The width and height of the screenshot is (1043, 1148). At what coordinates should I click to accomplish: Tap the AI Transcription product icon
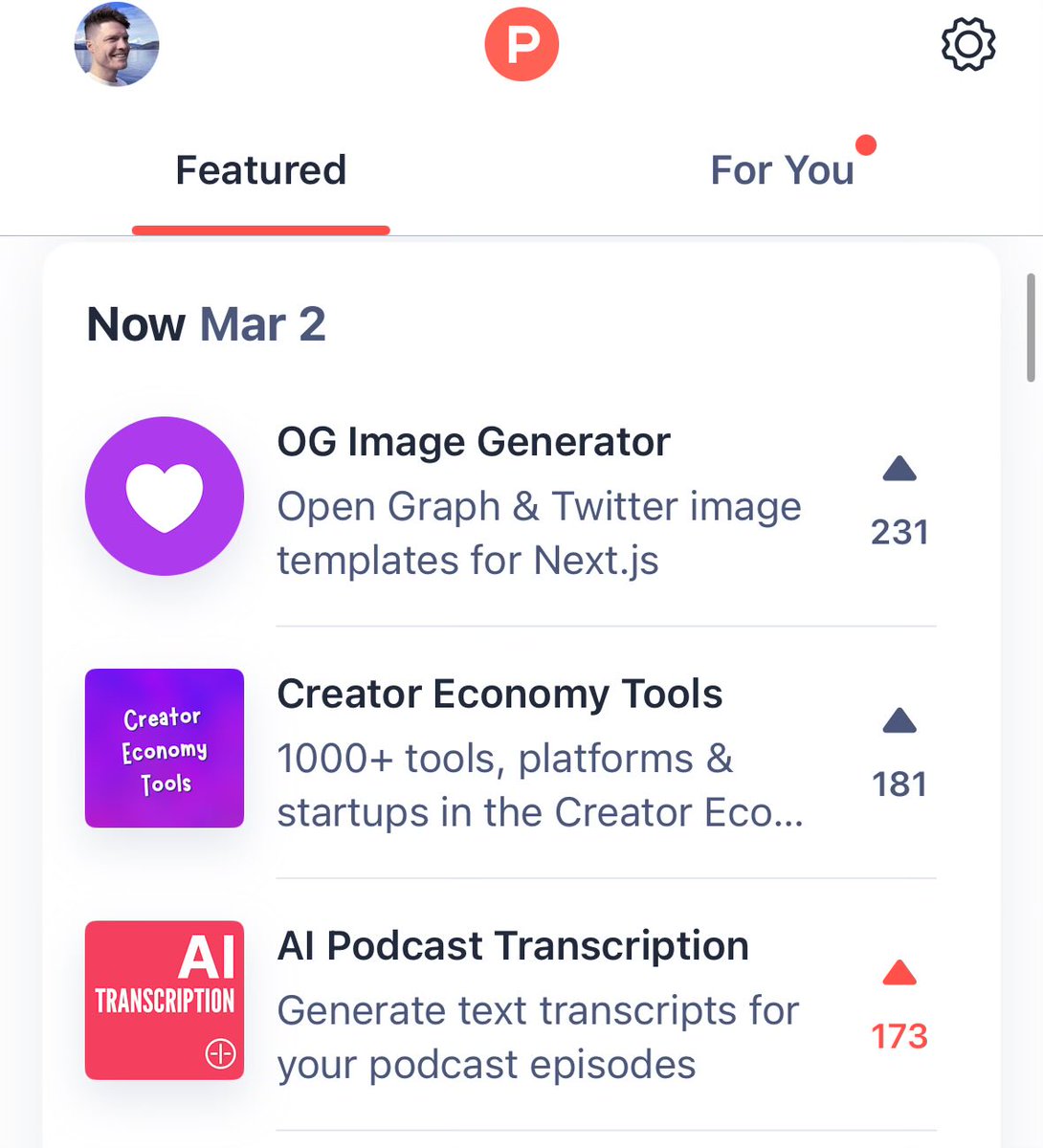[x=165, y=1000]
